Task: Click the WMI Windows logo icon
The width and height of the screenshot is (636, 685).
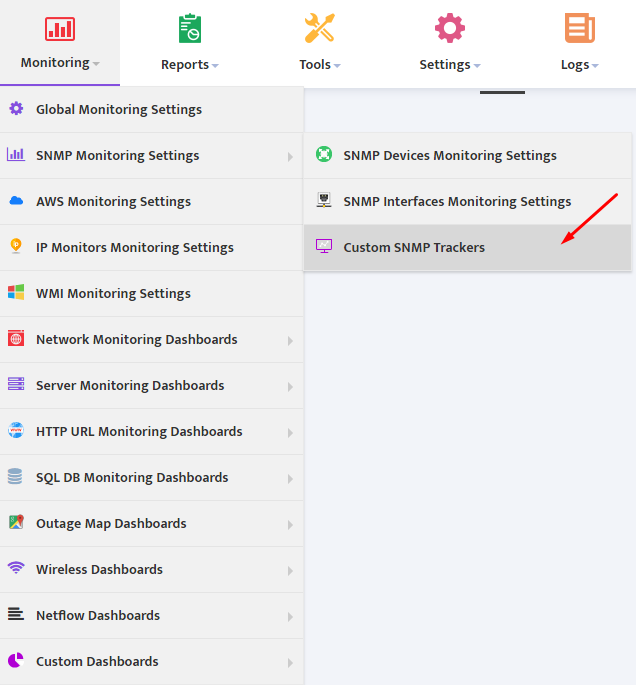Action: point(16,292)
